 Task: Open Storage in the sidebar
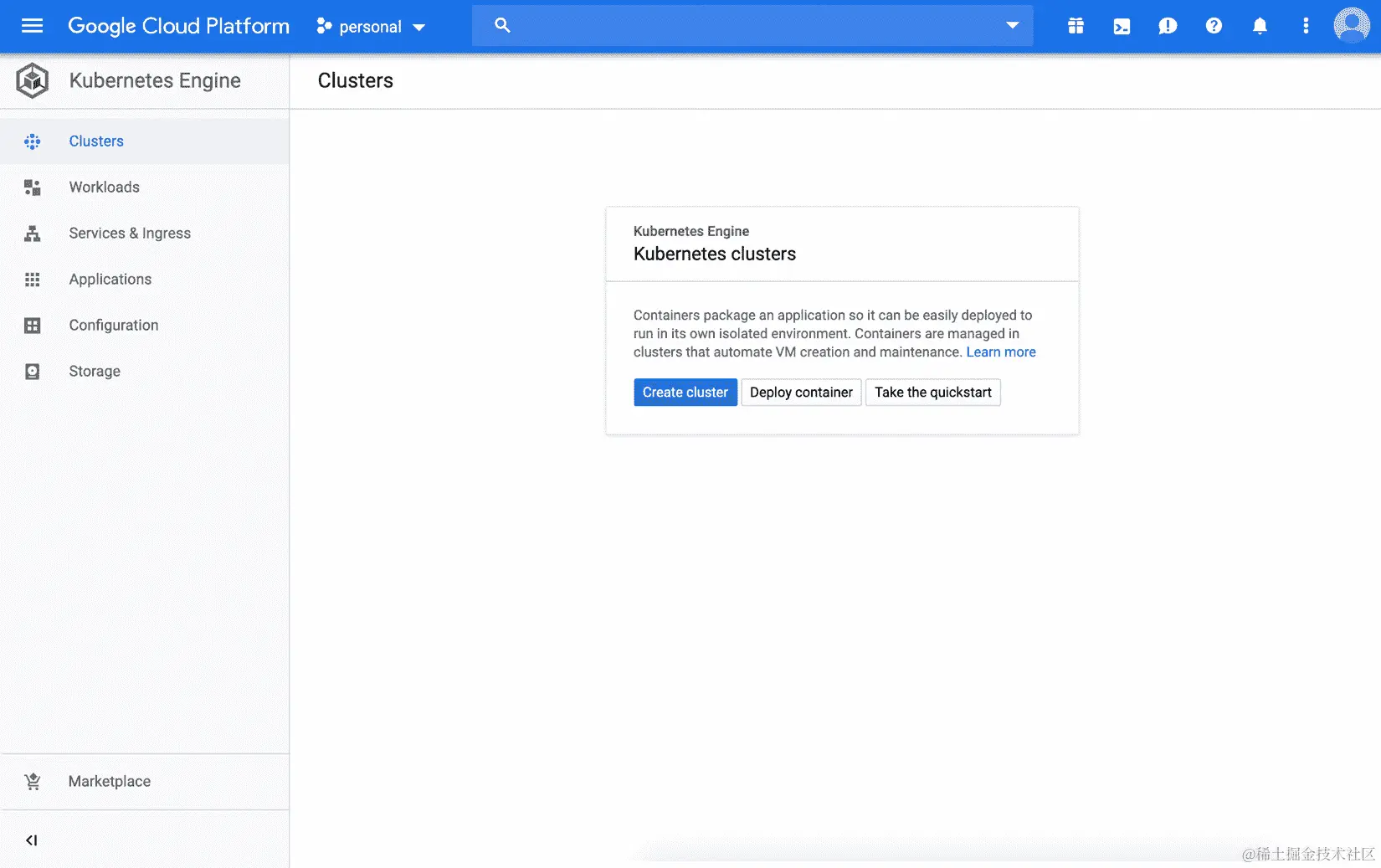(145, 372)
